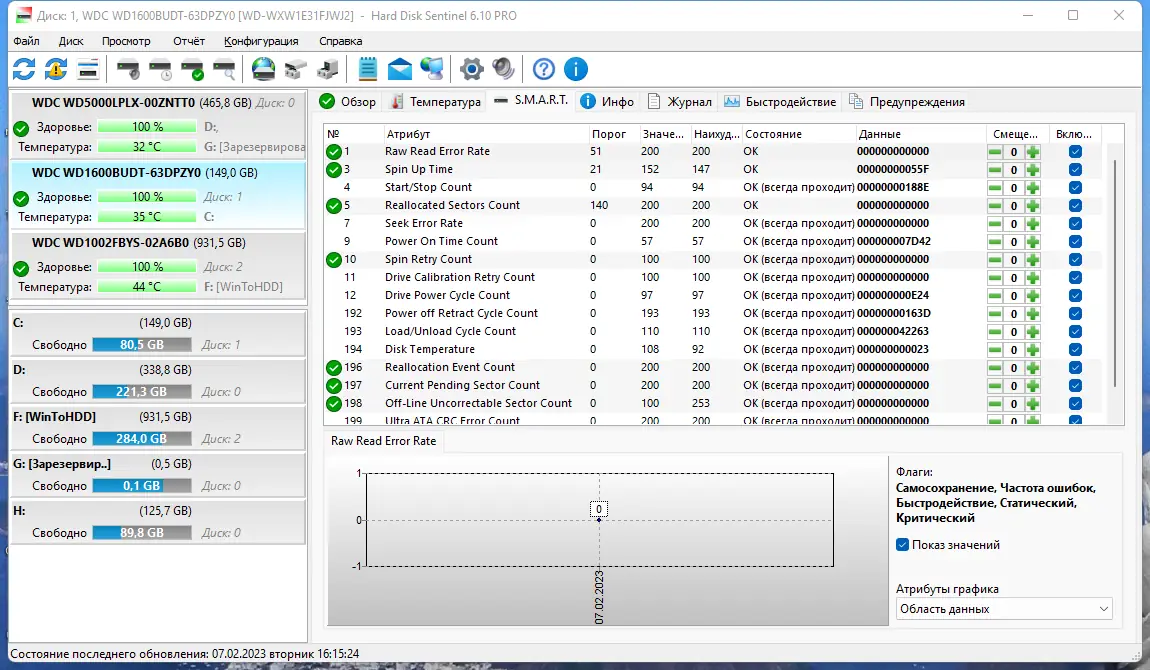
Task: Open the Область данных dropdown
Action: 1003,608
